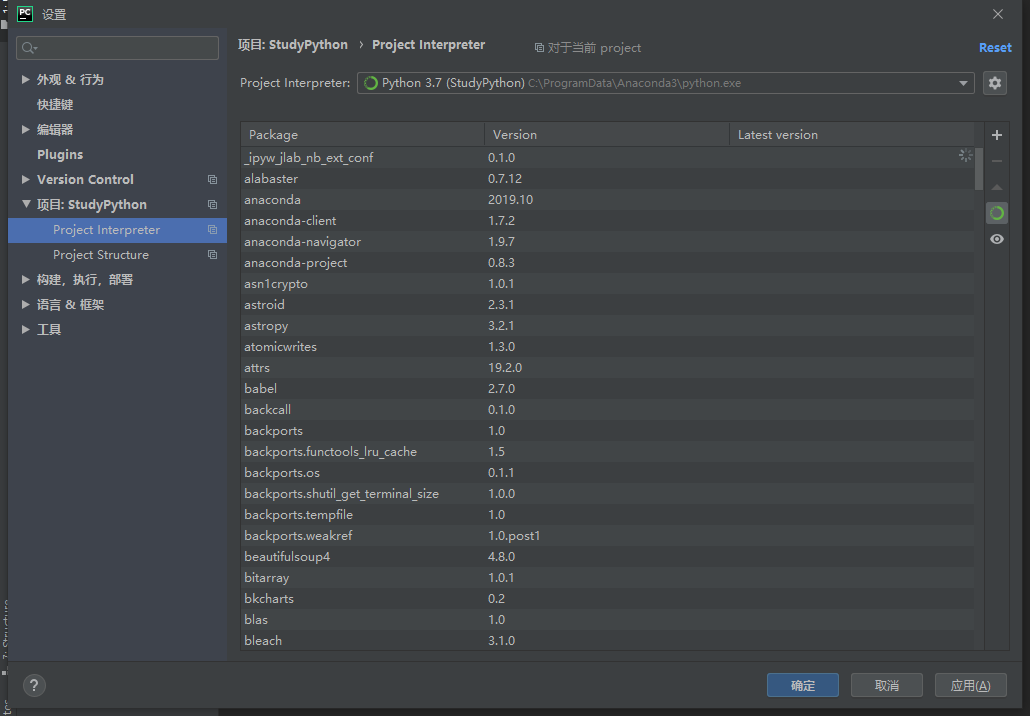
Task: Toggle the eye icon to show early releases
Action: point(996,239)
